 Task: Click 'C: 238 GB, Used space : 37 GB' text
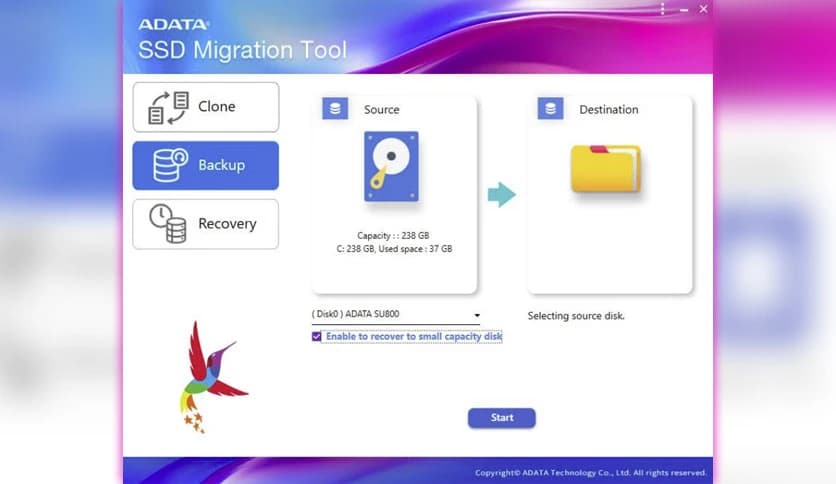coord(395,249)
